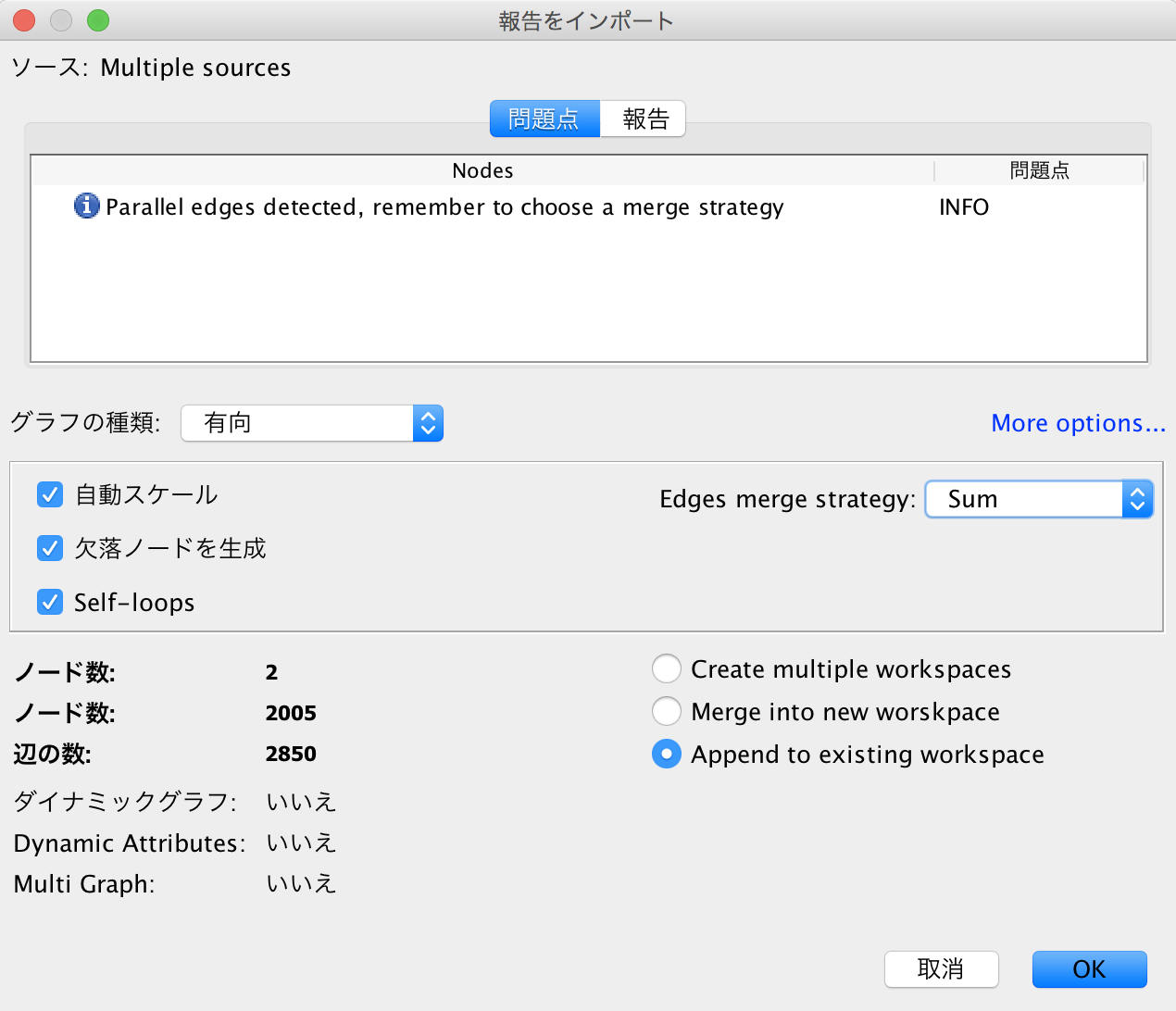Viewport: 1176px width, 1011px height.
Task: Click the More options link
Action: [x=1078, y=423]
